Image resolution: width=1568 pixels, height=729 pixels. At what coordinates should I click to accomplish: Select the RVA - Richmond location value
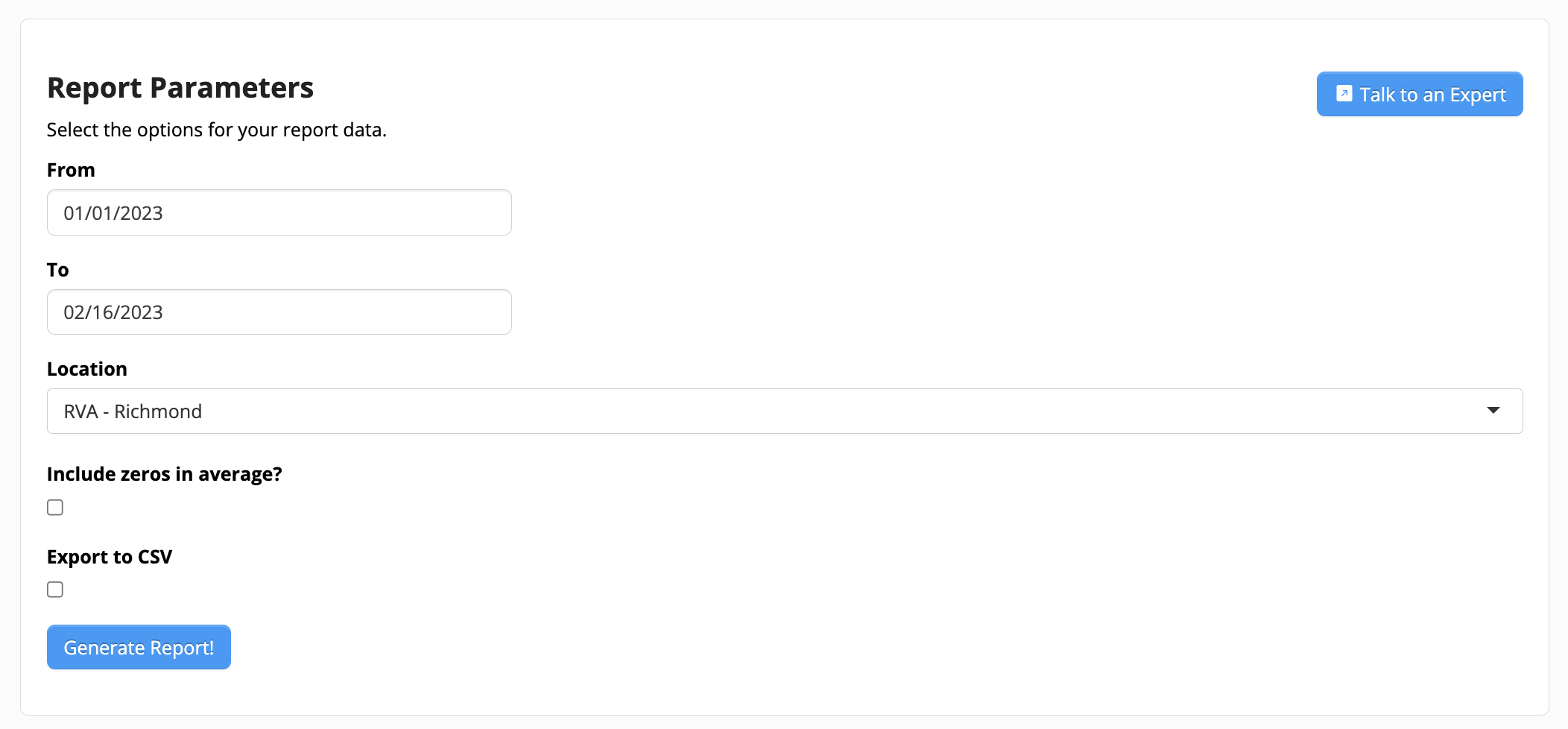click(x=133, y=411)
